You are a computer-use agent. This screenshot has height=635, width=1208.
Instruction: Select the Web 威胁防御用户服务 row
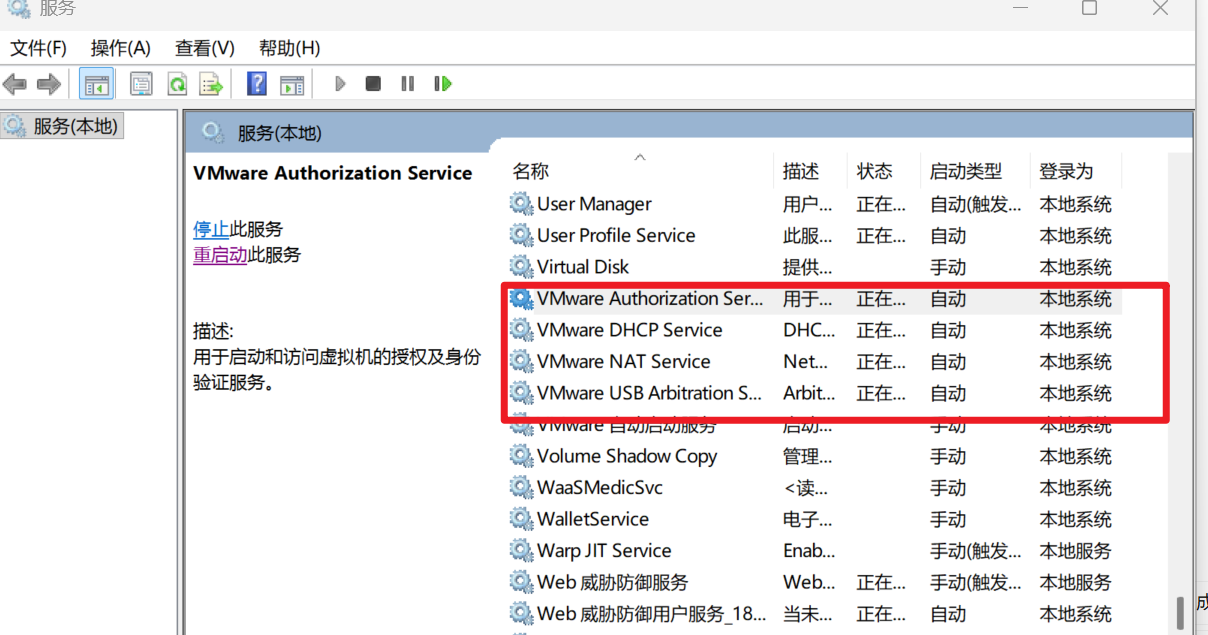(814, 614)
